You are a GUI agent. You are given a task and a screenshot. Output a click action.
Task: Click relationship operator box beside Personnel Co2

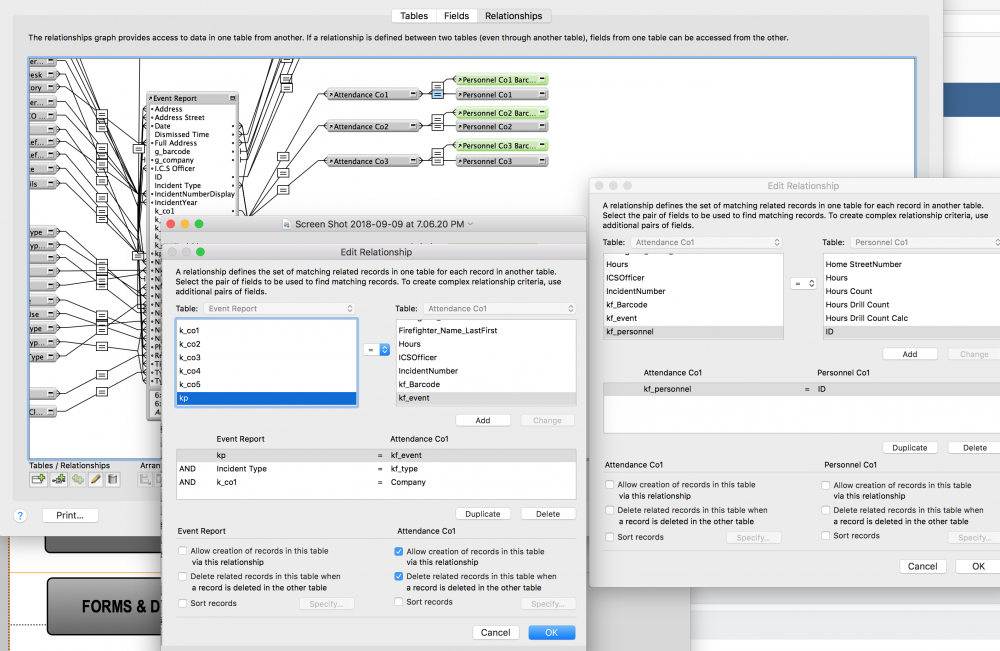(438, 126)
